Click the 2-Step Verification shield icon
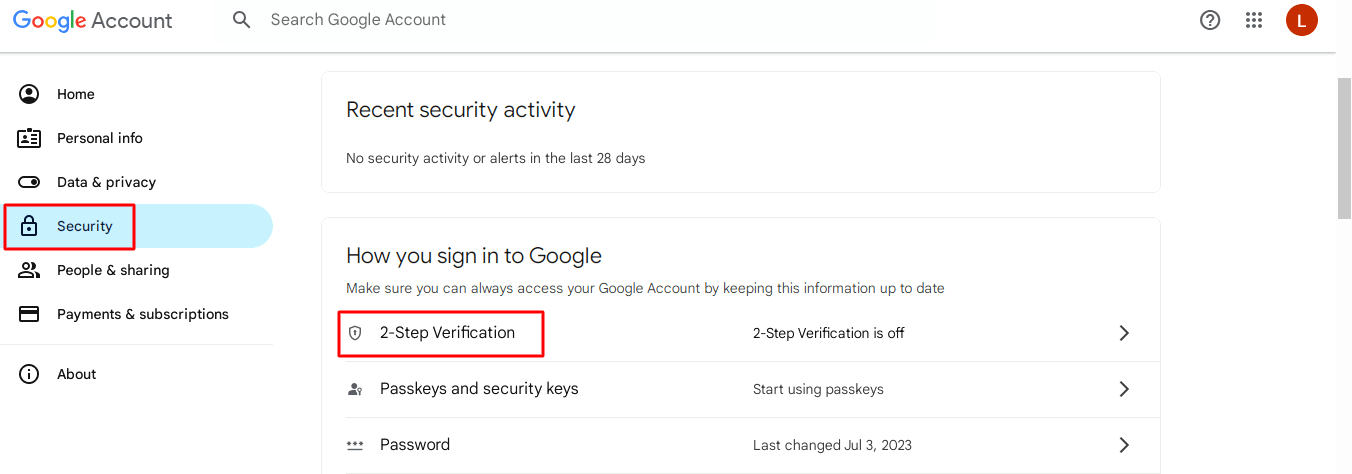Screen dimensions: 1352x474 coord(355,333)
